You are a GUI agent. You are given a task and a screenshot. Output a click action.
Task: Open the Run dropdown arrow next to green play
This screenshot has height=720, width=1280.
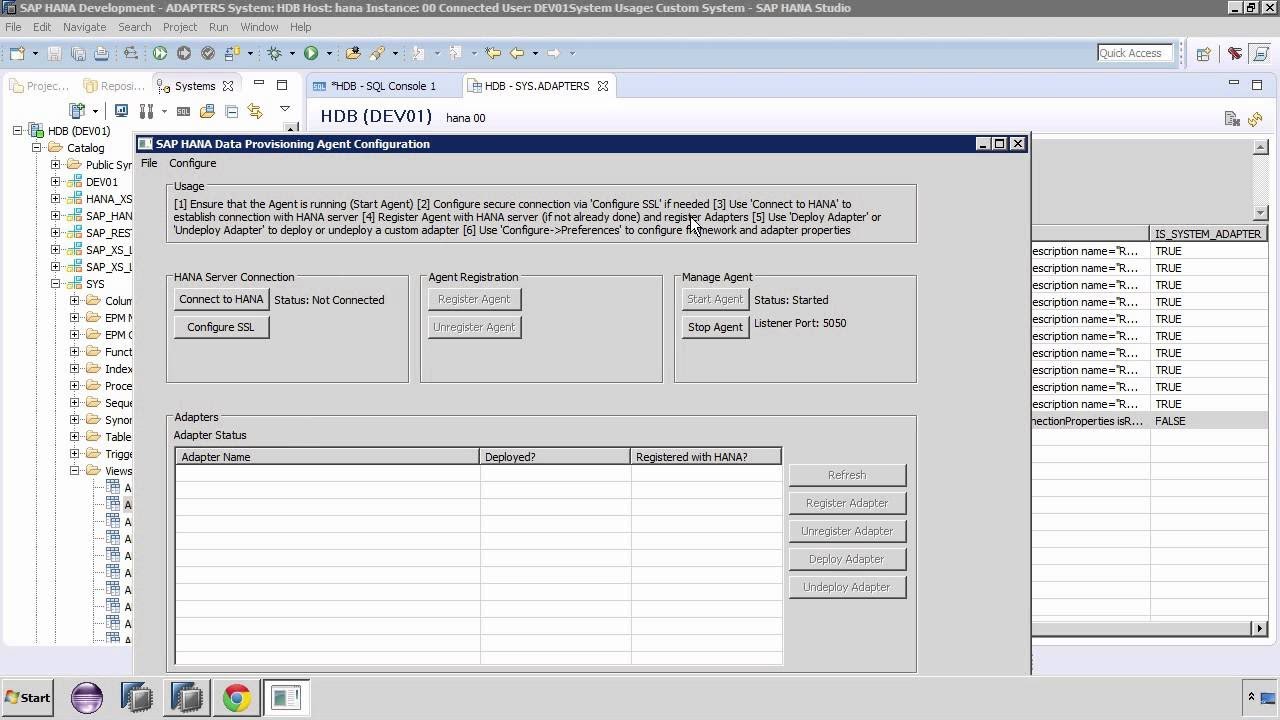point(329,53)
